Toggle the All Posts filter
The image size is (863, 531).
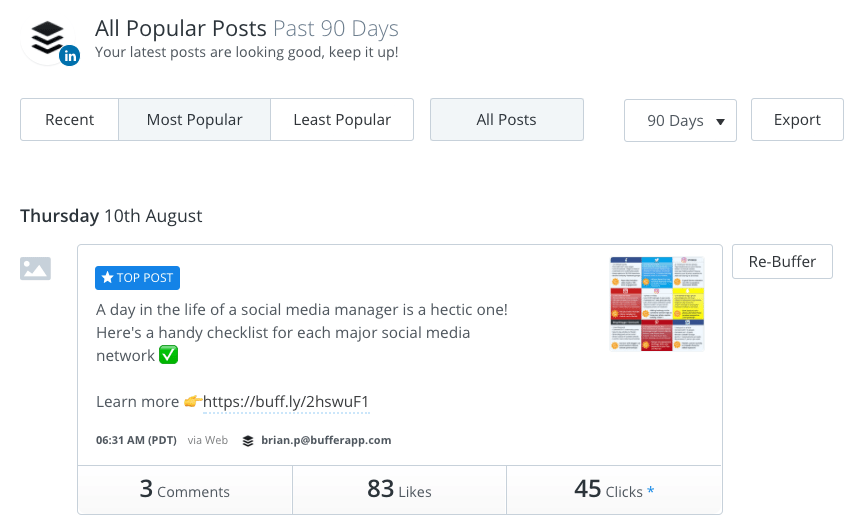(507, 120)
